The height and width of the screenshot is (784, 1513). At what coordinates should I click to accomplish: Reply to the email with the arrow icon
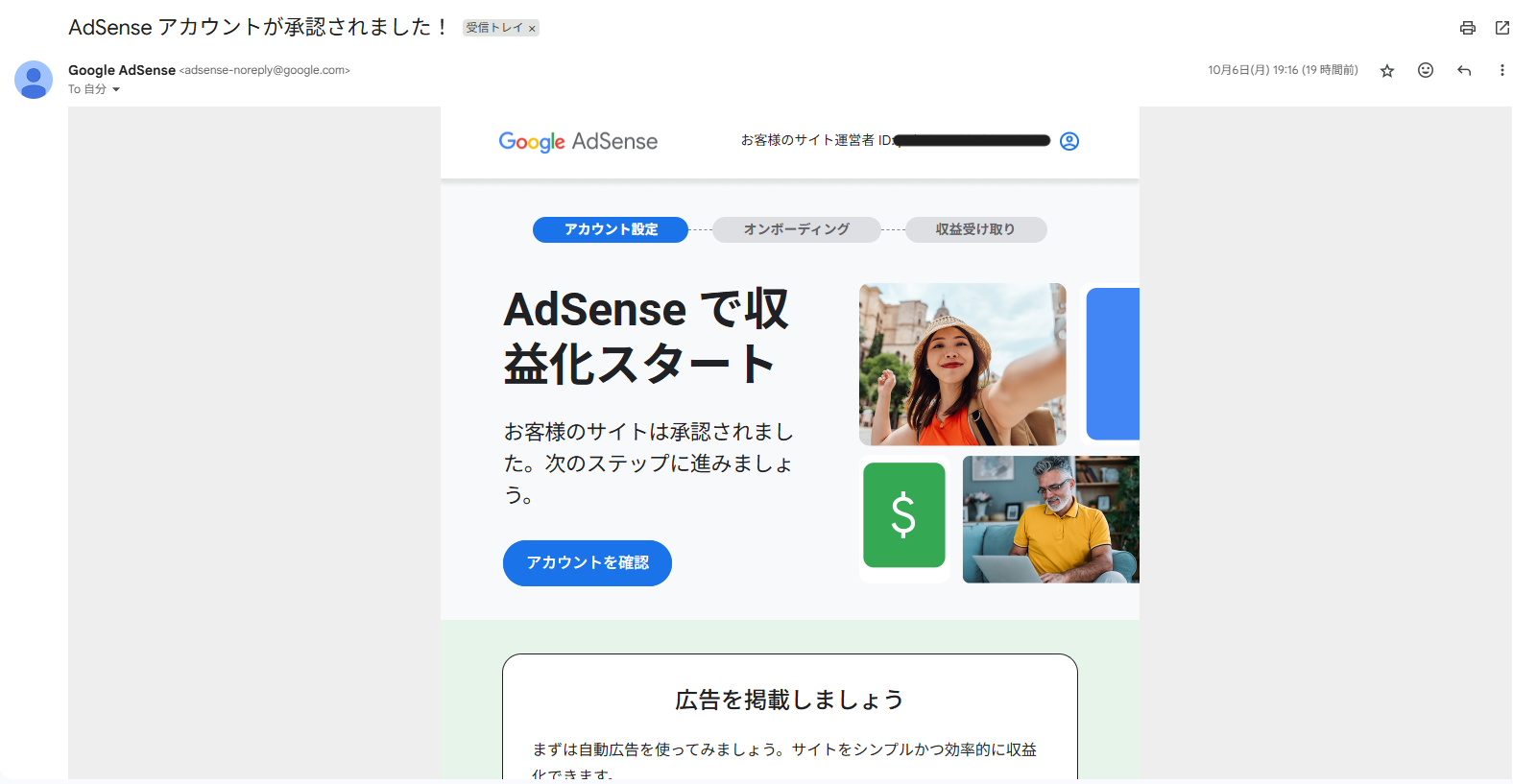pos(1463,70)
